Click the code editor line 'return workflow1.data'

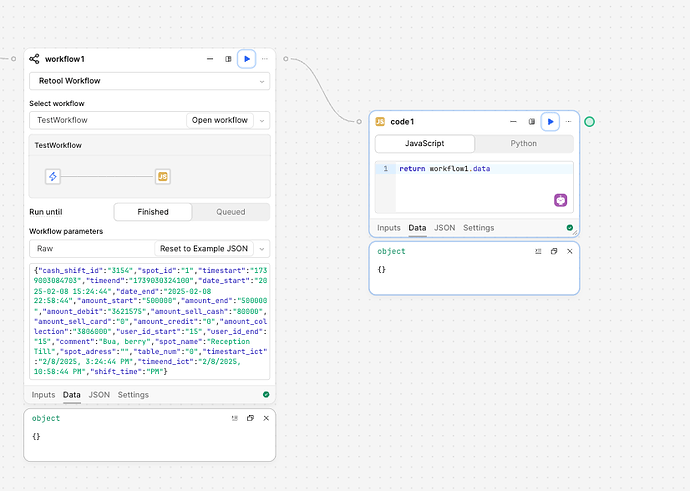click(x=444, y=169)
